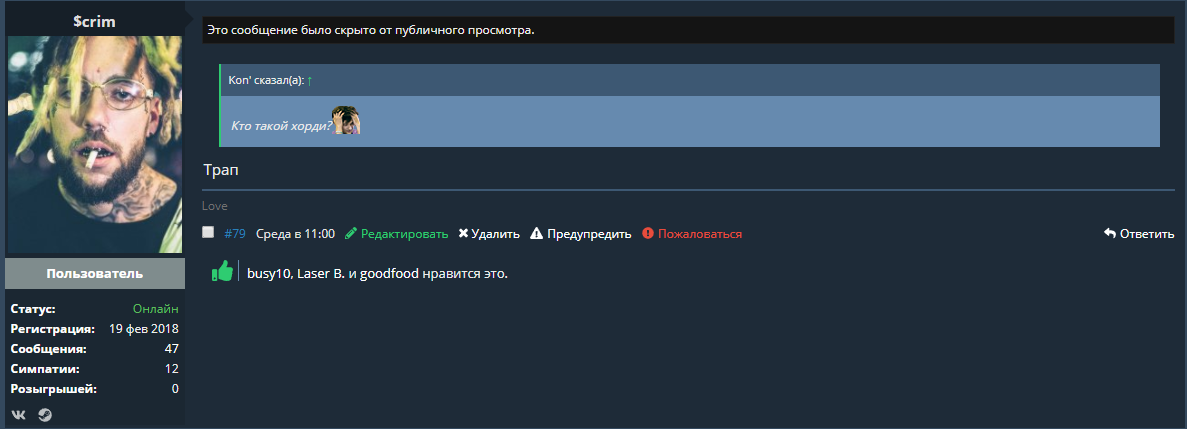Open the #79 post permalink
The width and height of the screenshot is (1187, 429).
[235, 234]
